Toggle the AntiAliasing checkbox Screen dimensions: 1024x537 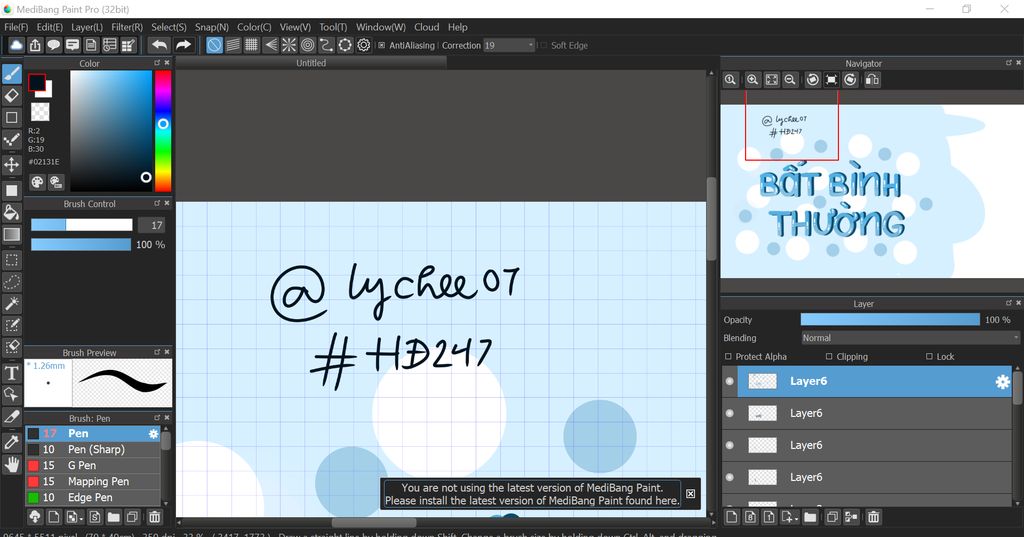[381, 46]
